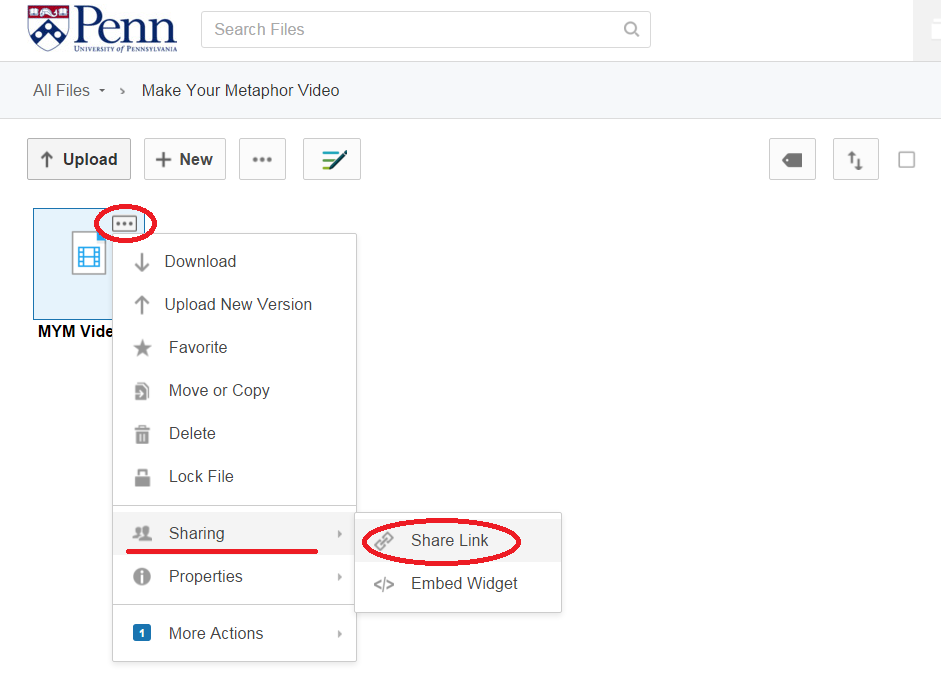Choose Download from the context menu
The image size is (941, 673).
click(235, 262)
